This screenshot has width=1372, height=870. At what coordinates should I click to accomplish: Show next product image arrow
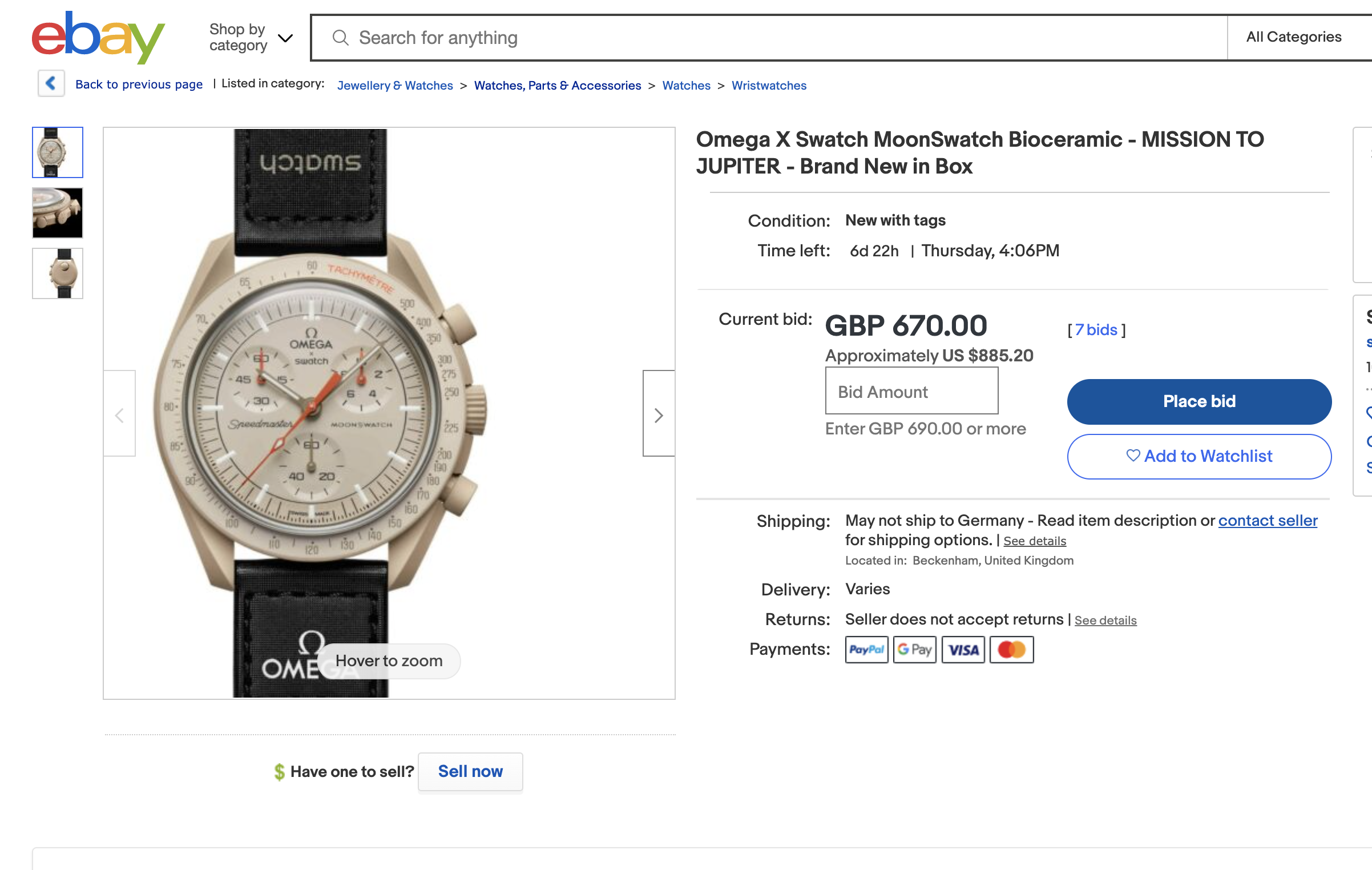(659, 414)
